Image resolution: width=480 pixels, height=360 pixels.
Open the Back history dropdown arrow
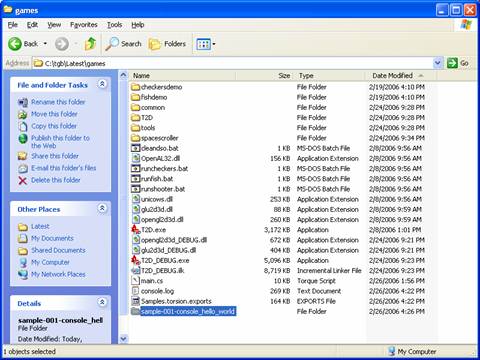point(45,44)
